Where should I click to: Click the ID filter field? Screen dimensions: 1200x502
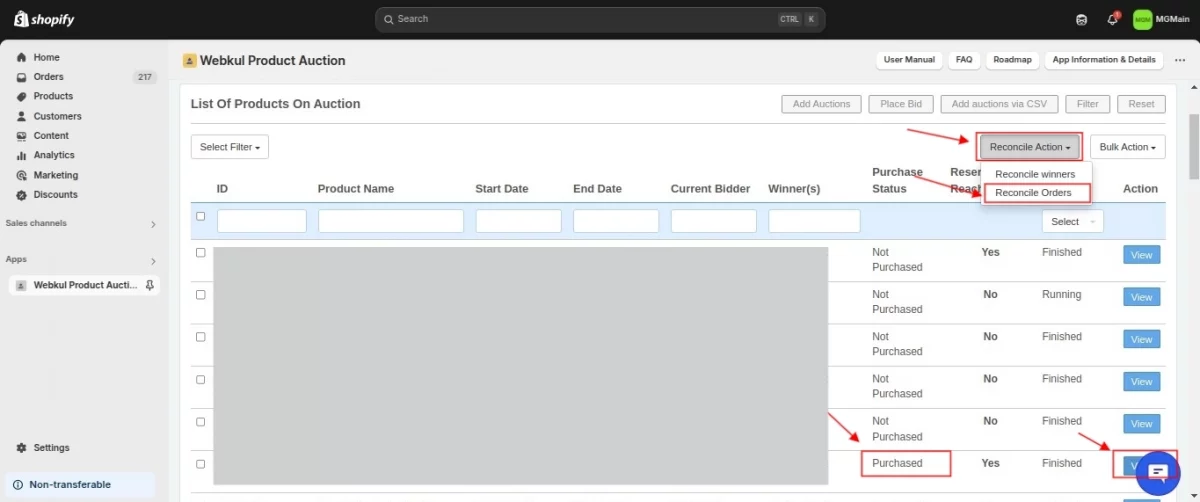click(262, 221)
